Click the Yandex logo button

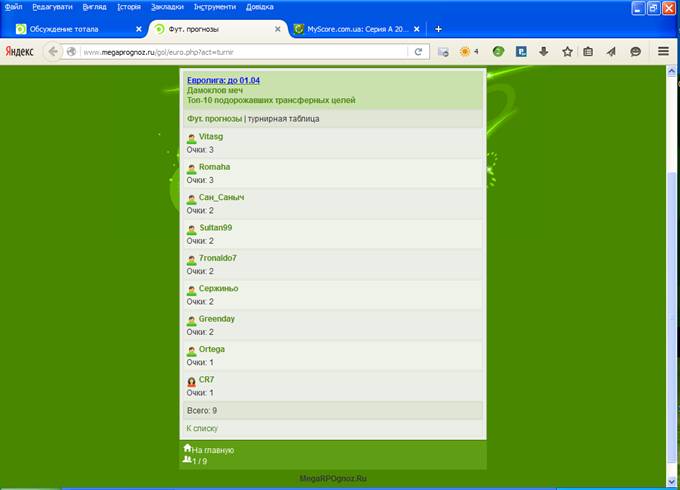tap(19, 51)
